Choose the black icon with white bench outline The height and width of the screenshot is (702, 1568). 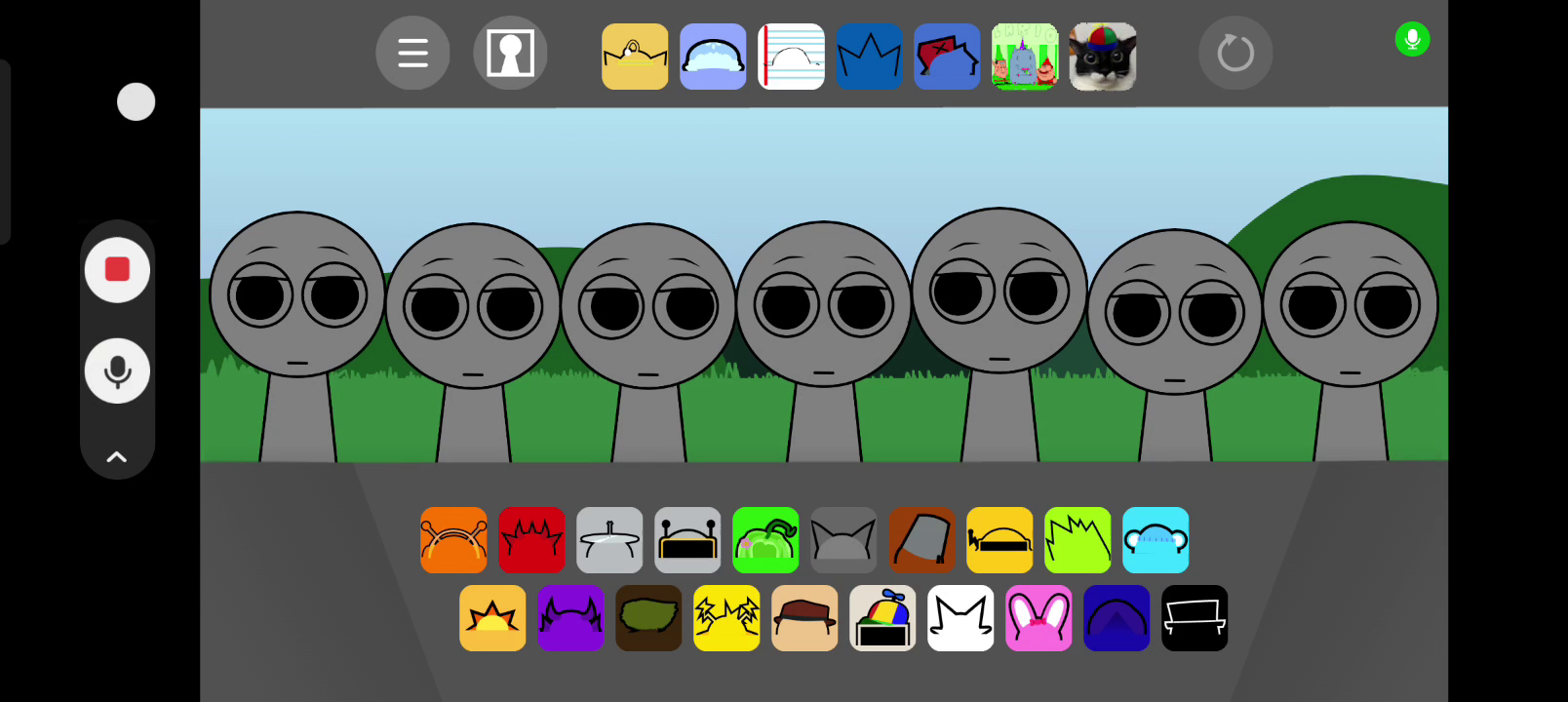pos(1195,618)
